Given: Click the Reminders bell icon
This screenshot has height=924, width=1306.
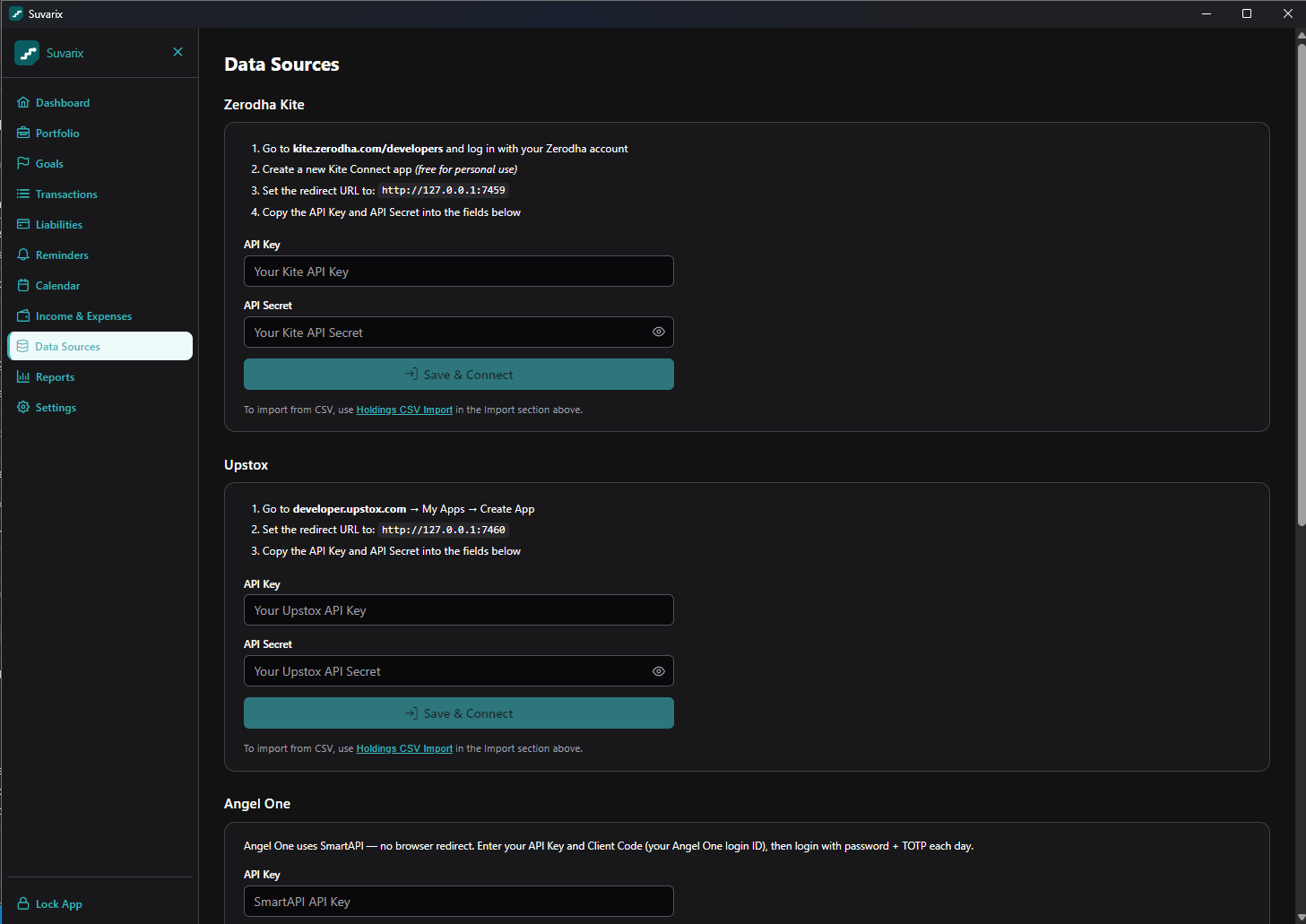Looking at the screenshot, I should pyautogui.click(x=23, y=255).
